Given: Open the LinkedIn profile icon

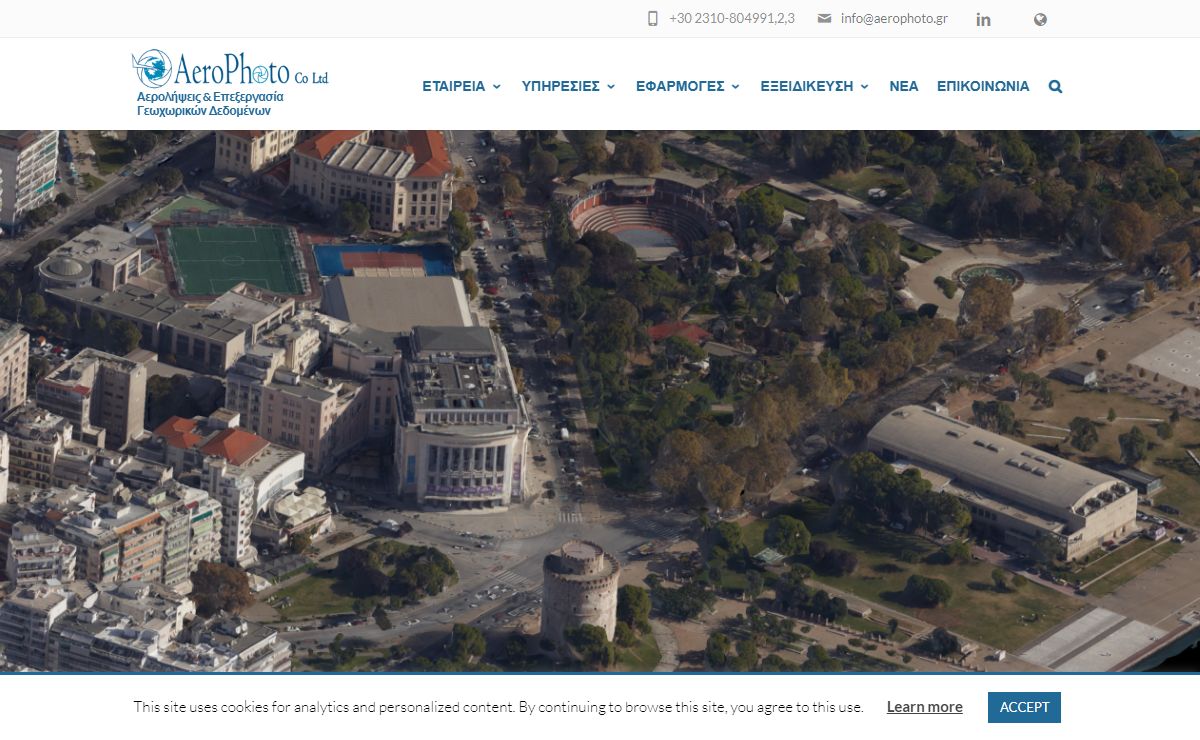Looking at the screenshot, I should pyautogui.click(x=983, y=20).
